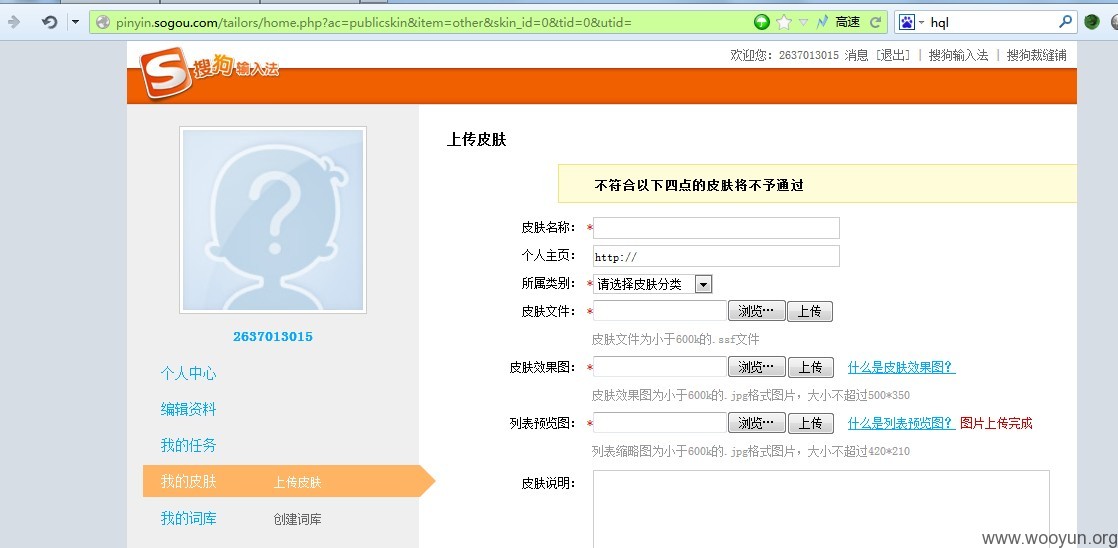The width and height of the screenshot is (1118, 548).
Task: Open 我的任务 in the sidebar
Action: (x=188, y=445)
